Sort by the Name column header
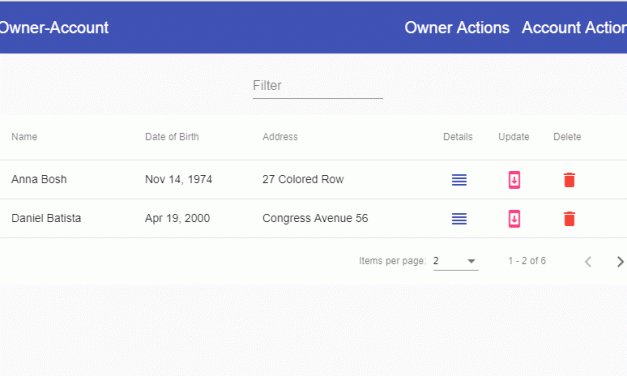 24,137
